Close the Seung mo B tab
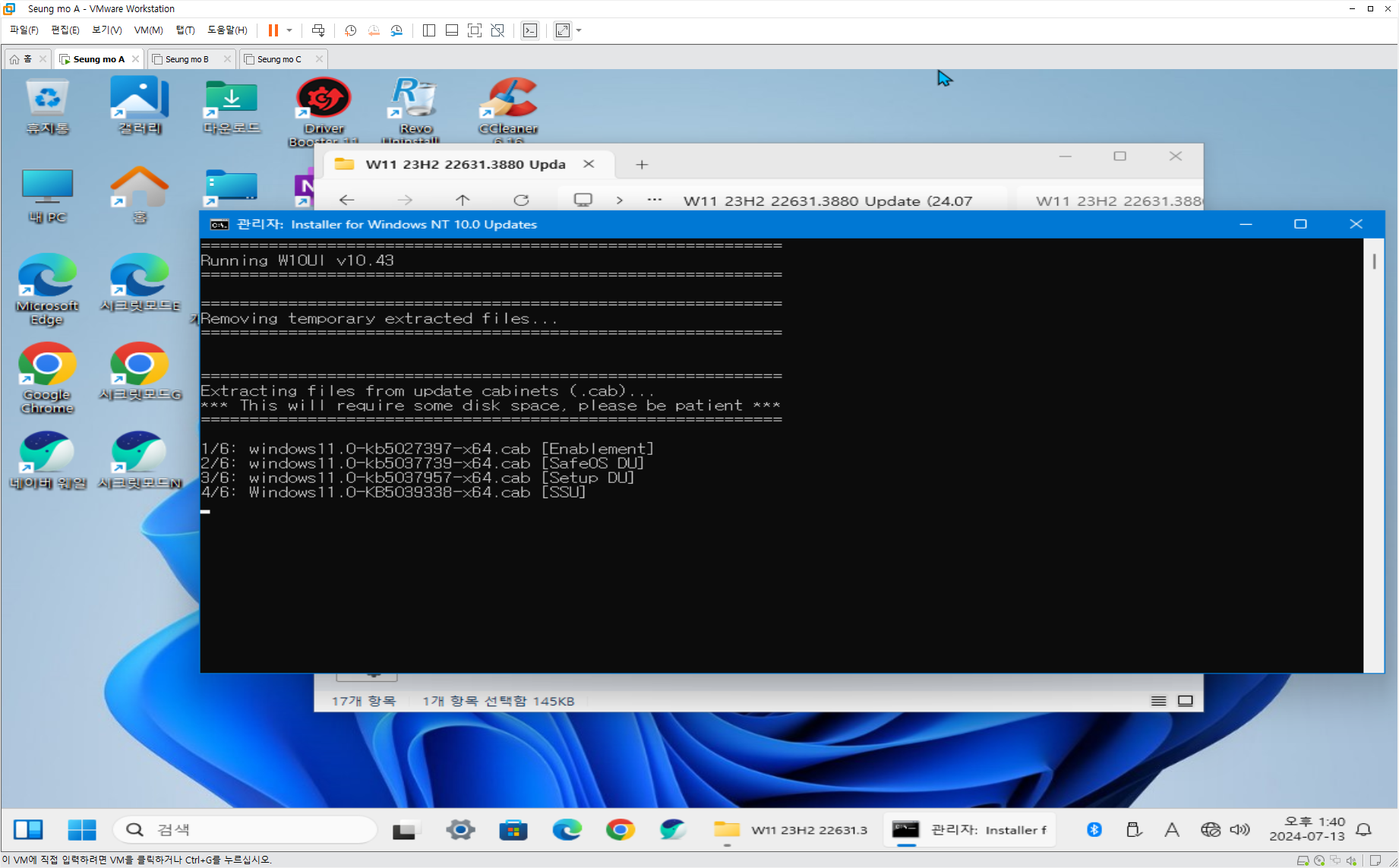The width and height of the screenshot is (1399, 868). click(227, 58)
